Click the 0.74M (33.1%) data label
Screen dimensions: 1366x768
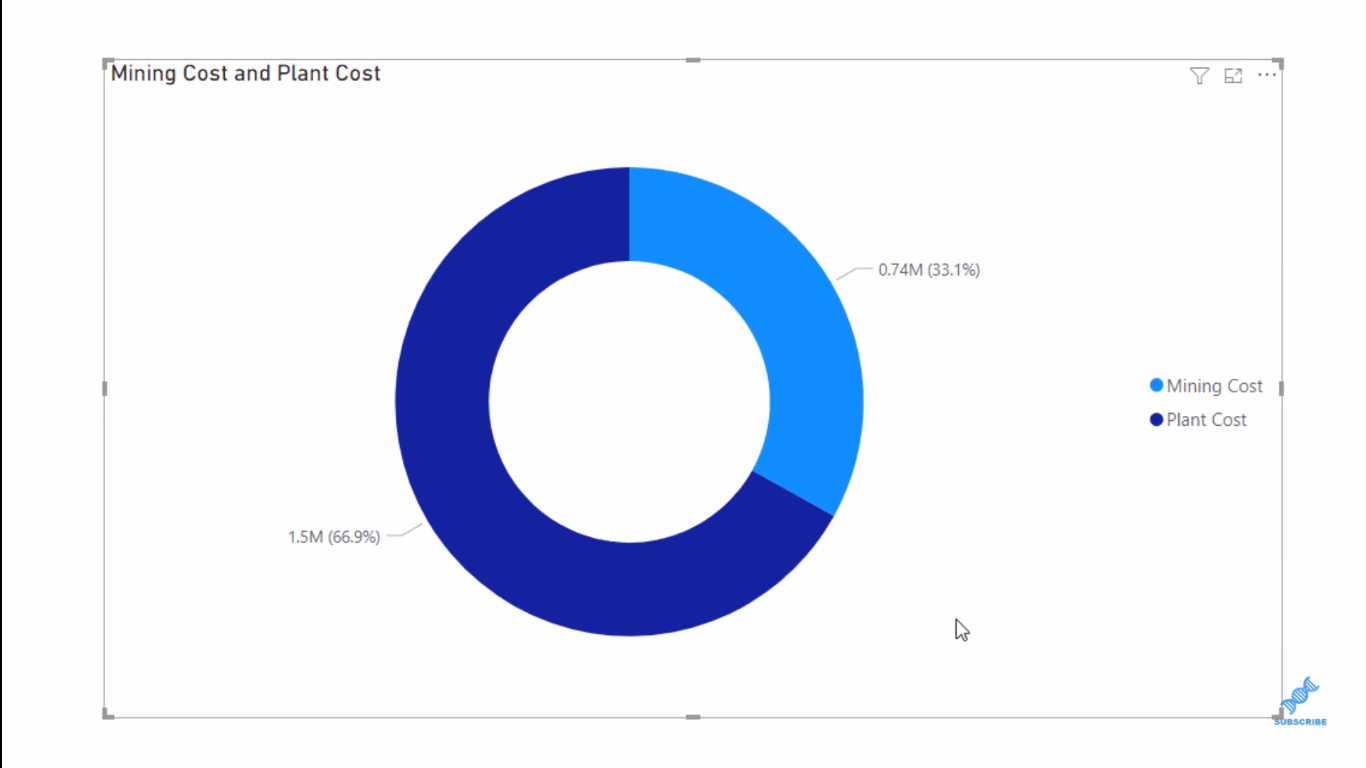click(929, 270)
